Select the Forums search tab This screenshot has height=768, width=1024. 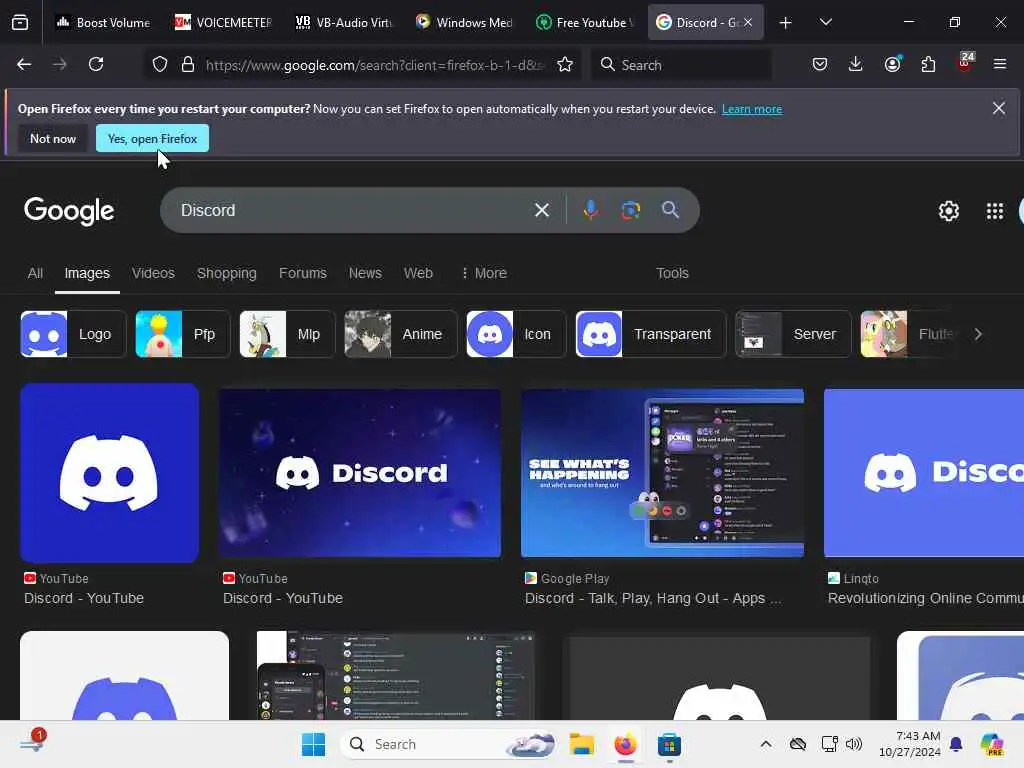click(302, 273)
